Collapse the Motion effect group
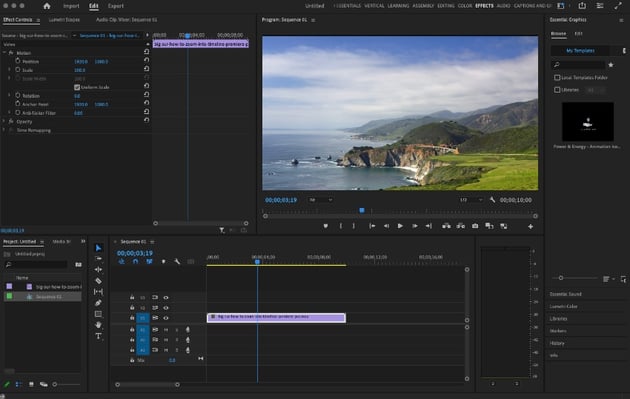This screenshot has height=399, width=630. [4, 53]
